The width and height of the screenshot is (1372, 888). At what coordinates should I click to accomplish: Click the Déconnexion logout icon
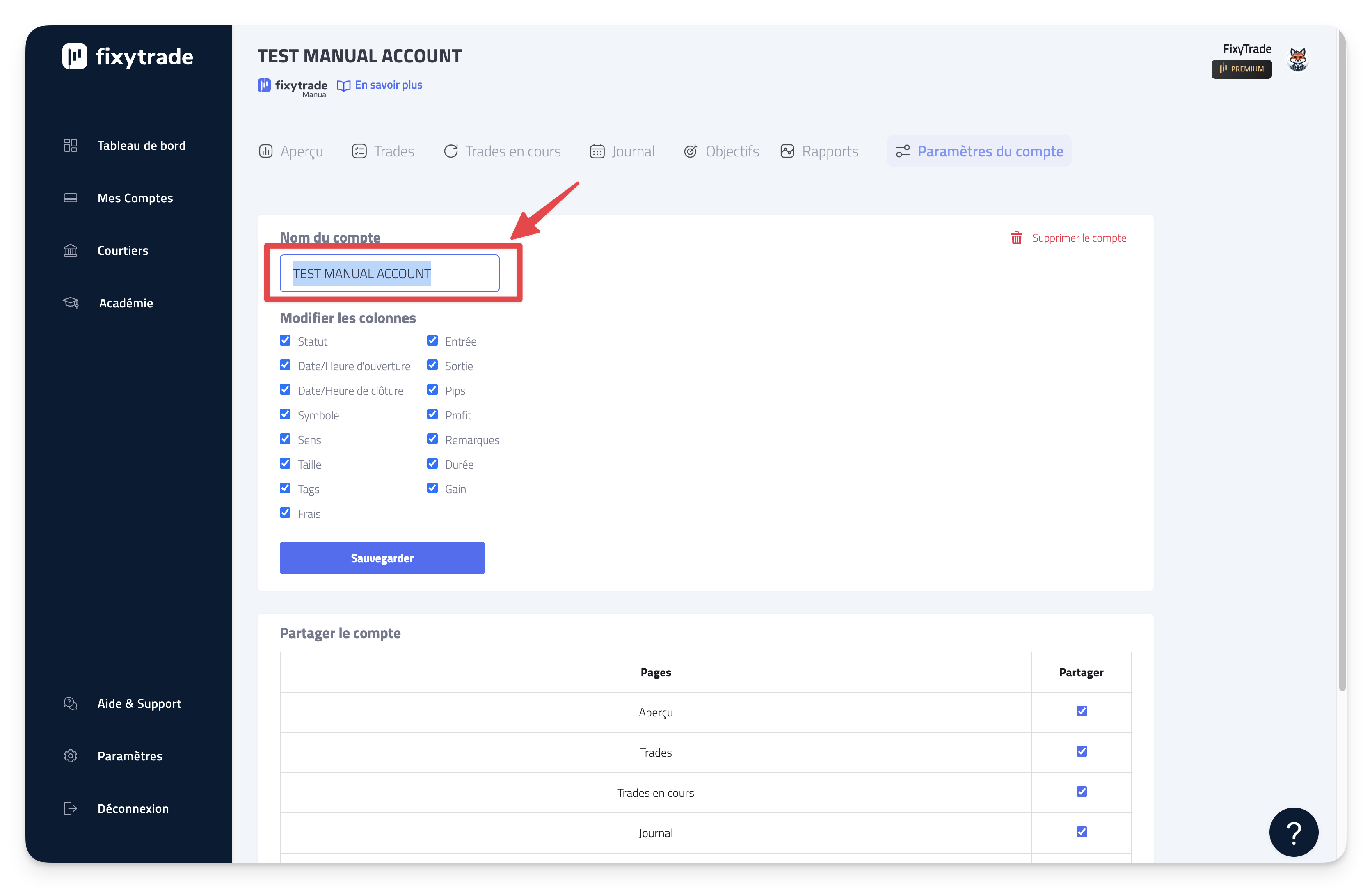[70, 808]
